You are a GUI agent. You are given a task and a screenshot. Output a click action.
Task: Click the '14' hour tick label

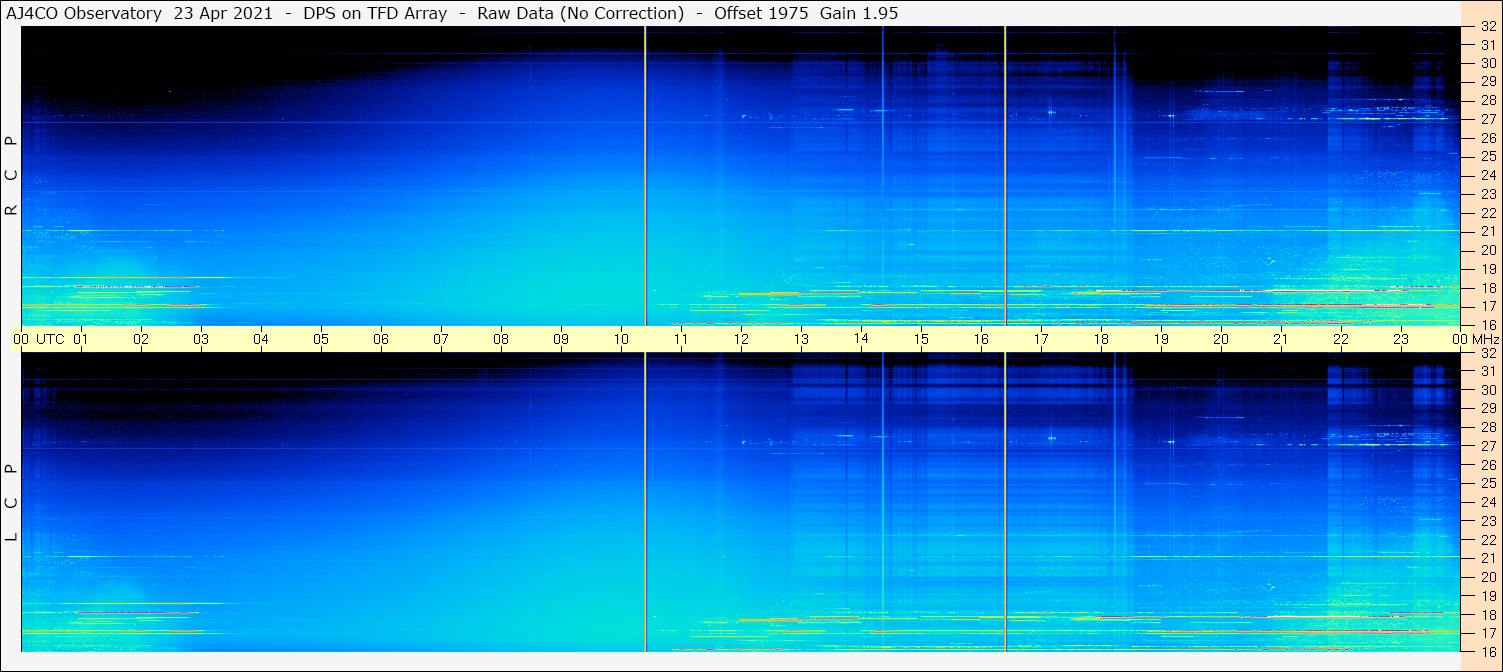[861, 338]
